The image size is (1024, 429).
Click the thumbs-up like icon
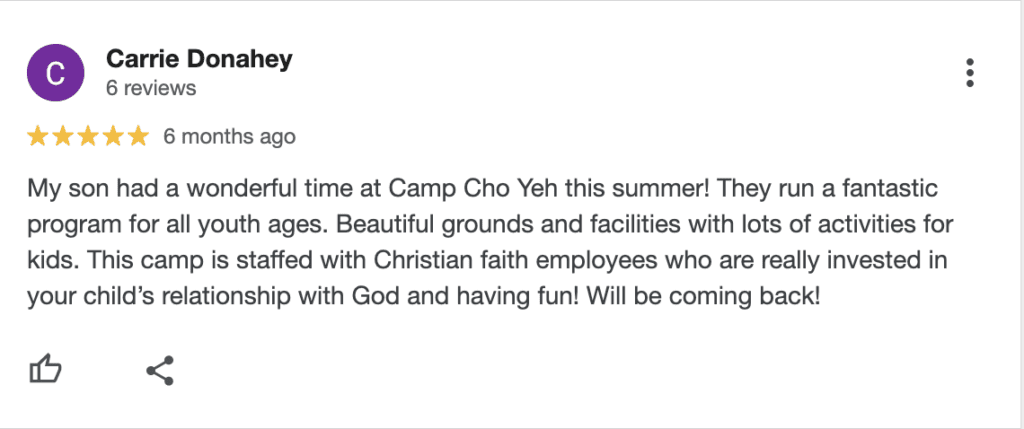45,371
